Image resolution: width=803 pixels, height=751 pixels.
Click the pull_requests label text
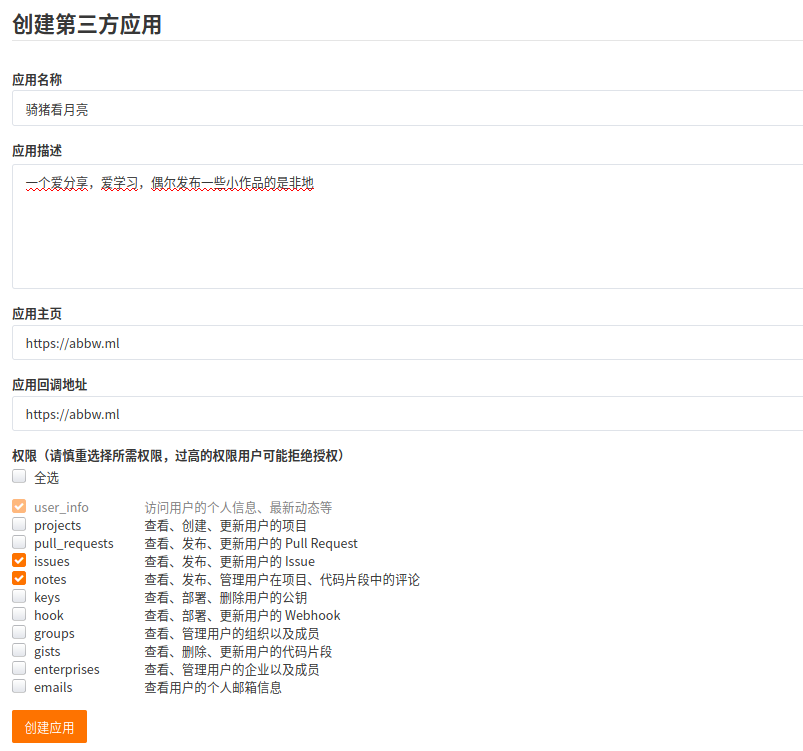(x=74, y=544)
